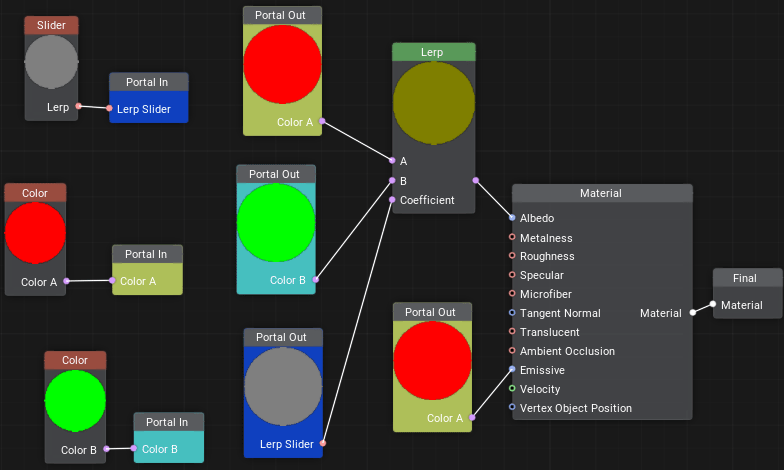This screenshot has width=784, height=470.
Task: Click the Material input pin on Final node
Action: (713, 305)
